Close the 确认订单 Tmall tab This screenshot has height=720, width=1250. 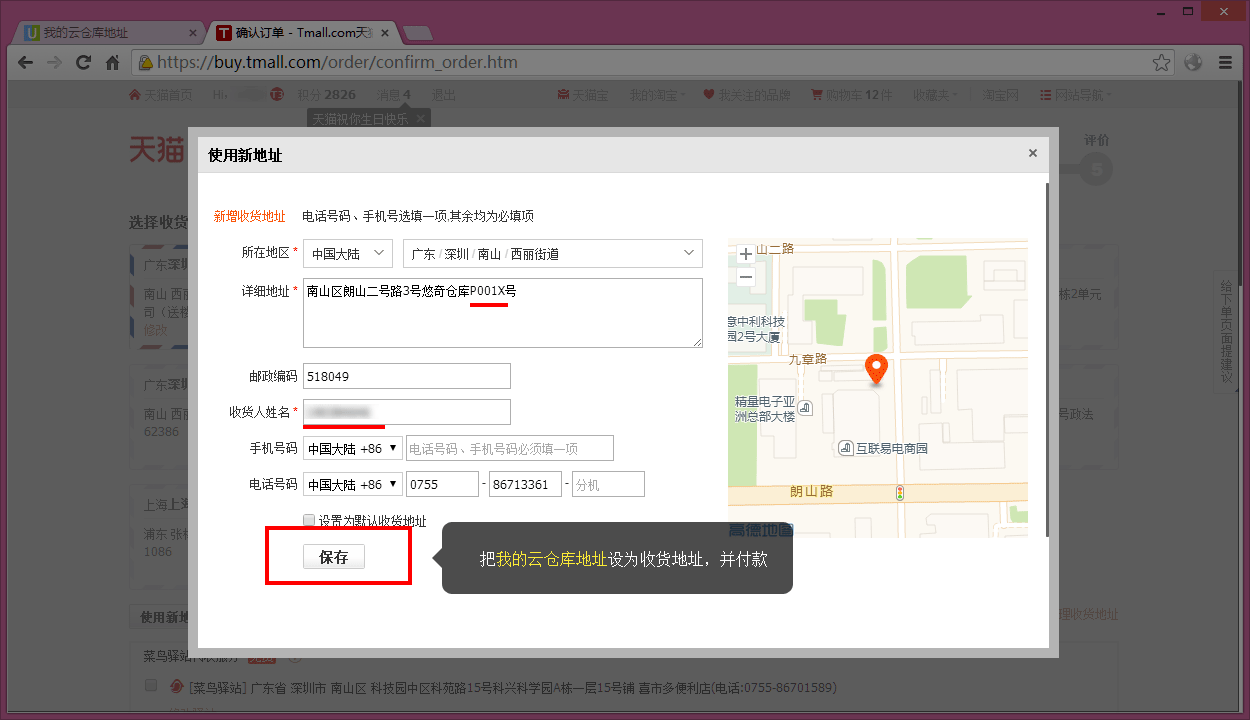tap(386, 33)
